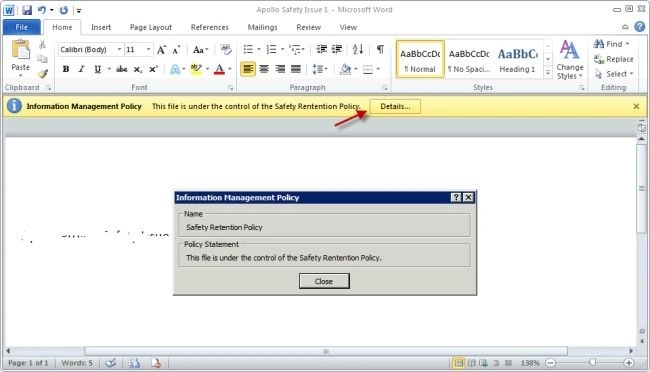The width and height of the screenshot is (650, 372).
Task: Undo the last action
Action: pyautogui.click(x=42, y=10)
